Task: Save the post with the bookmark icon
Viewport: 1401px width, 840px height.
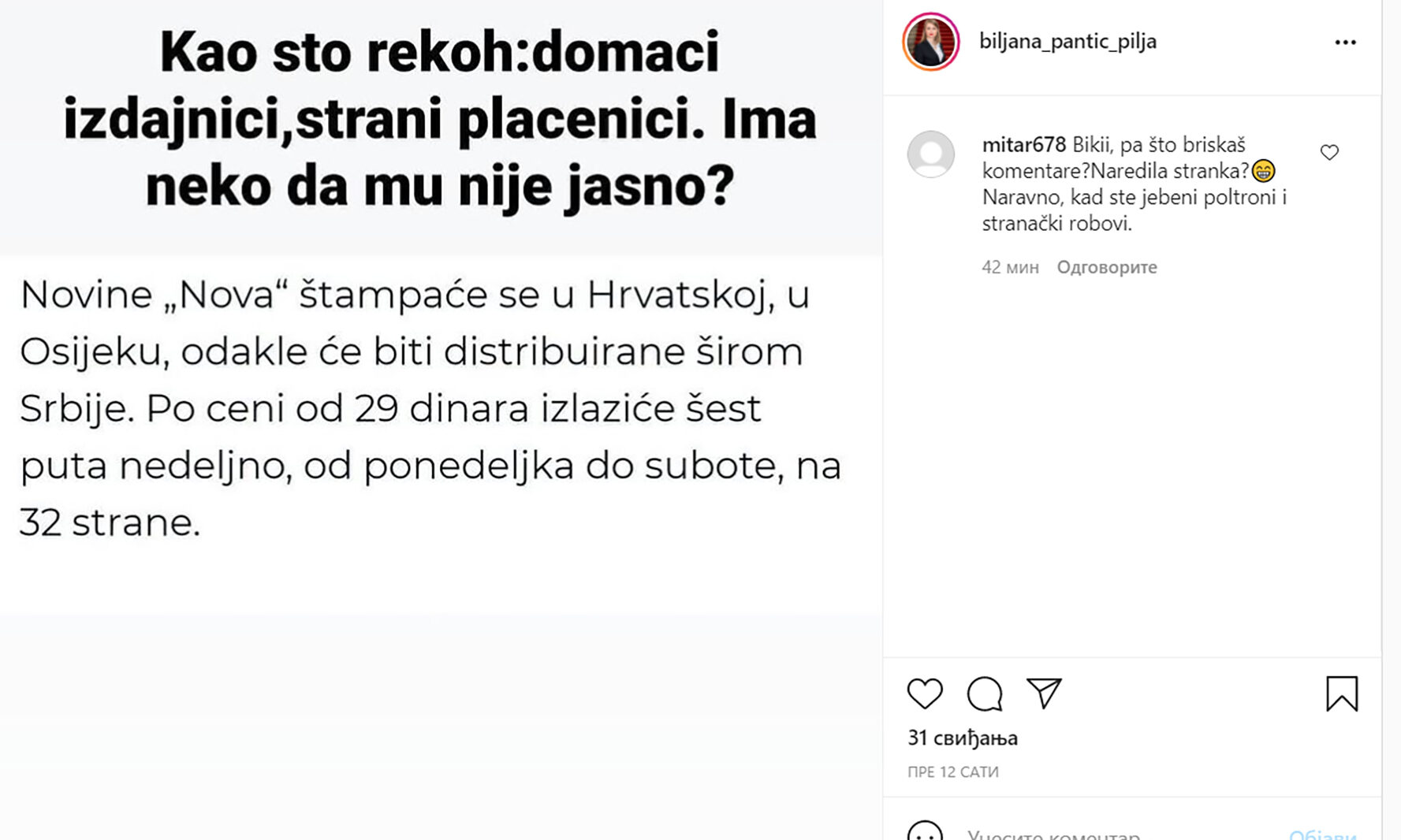Action: coord(1341,693)
